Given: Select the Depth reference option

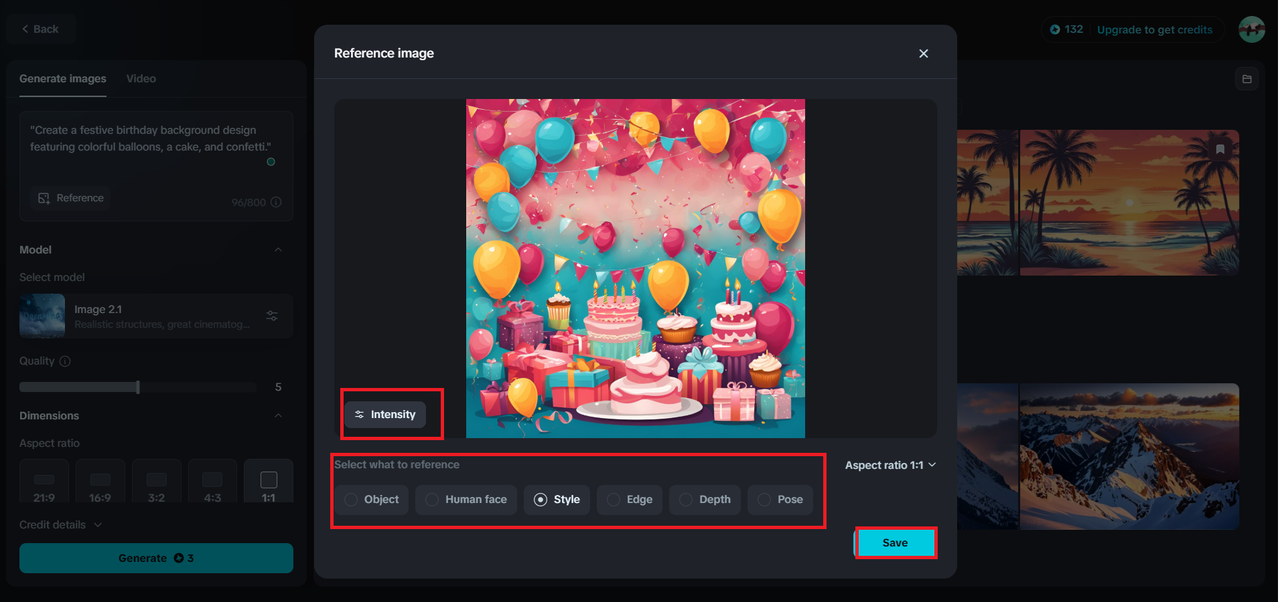Looking at the screenshot, I should coord(705,500).
